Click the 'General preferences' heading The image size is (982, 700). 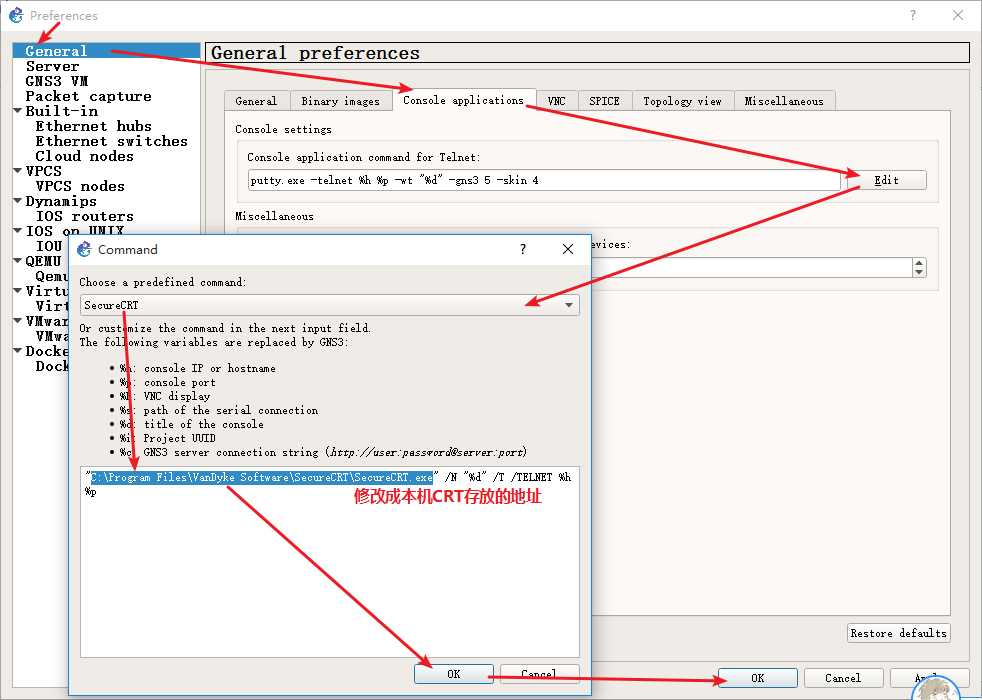[x=316, y=53]
